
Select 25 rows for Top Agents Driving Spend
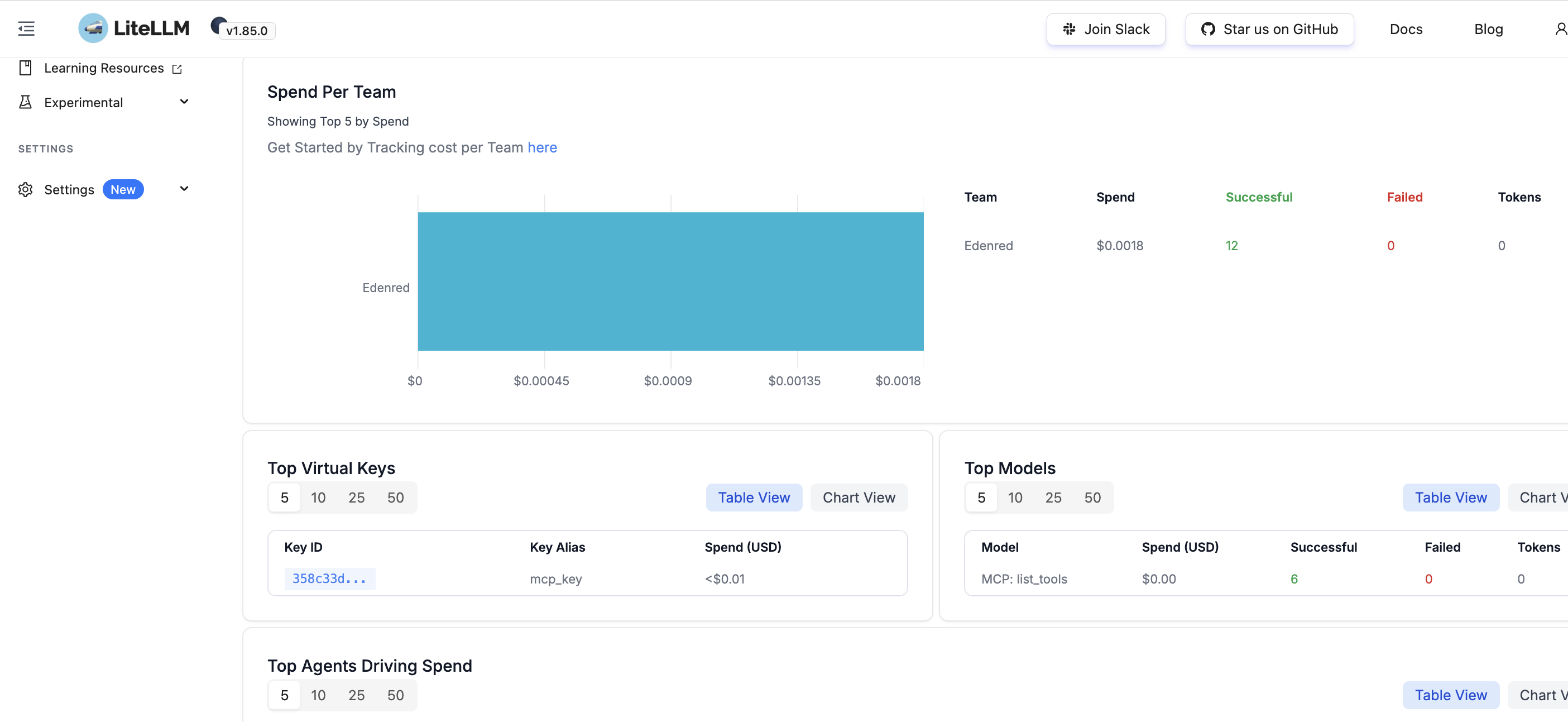click(356, 695)
